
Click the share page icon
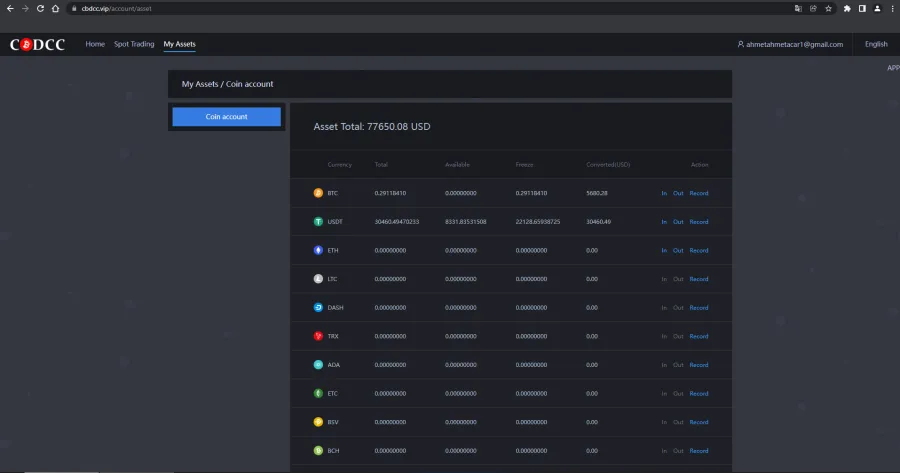(813, 9)
